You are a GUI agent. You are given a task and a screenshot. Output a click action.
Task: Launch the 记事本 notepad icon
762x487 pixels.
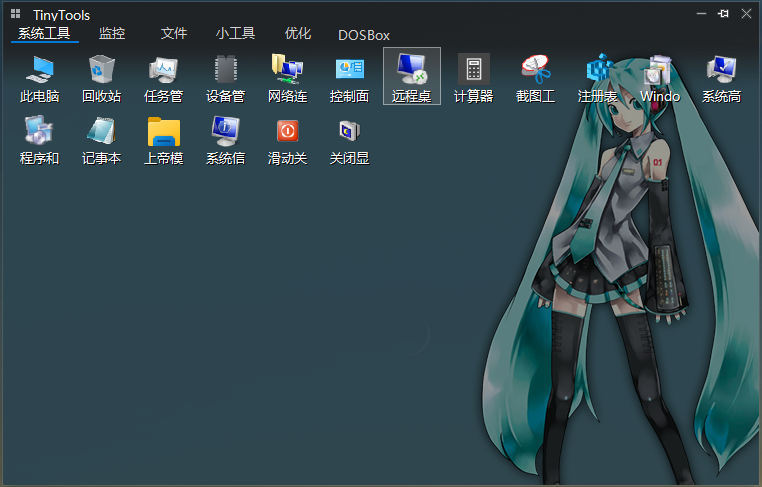(x=102, y=138)
